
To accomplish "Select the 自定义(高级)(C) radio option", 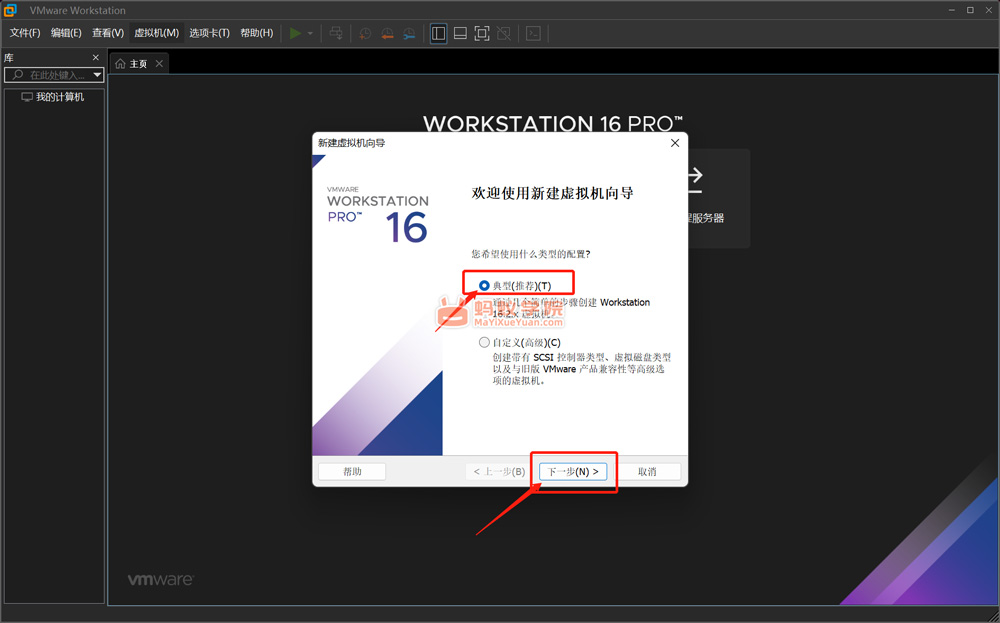I will coord(484,342).
